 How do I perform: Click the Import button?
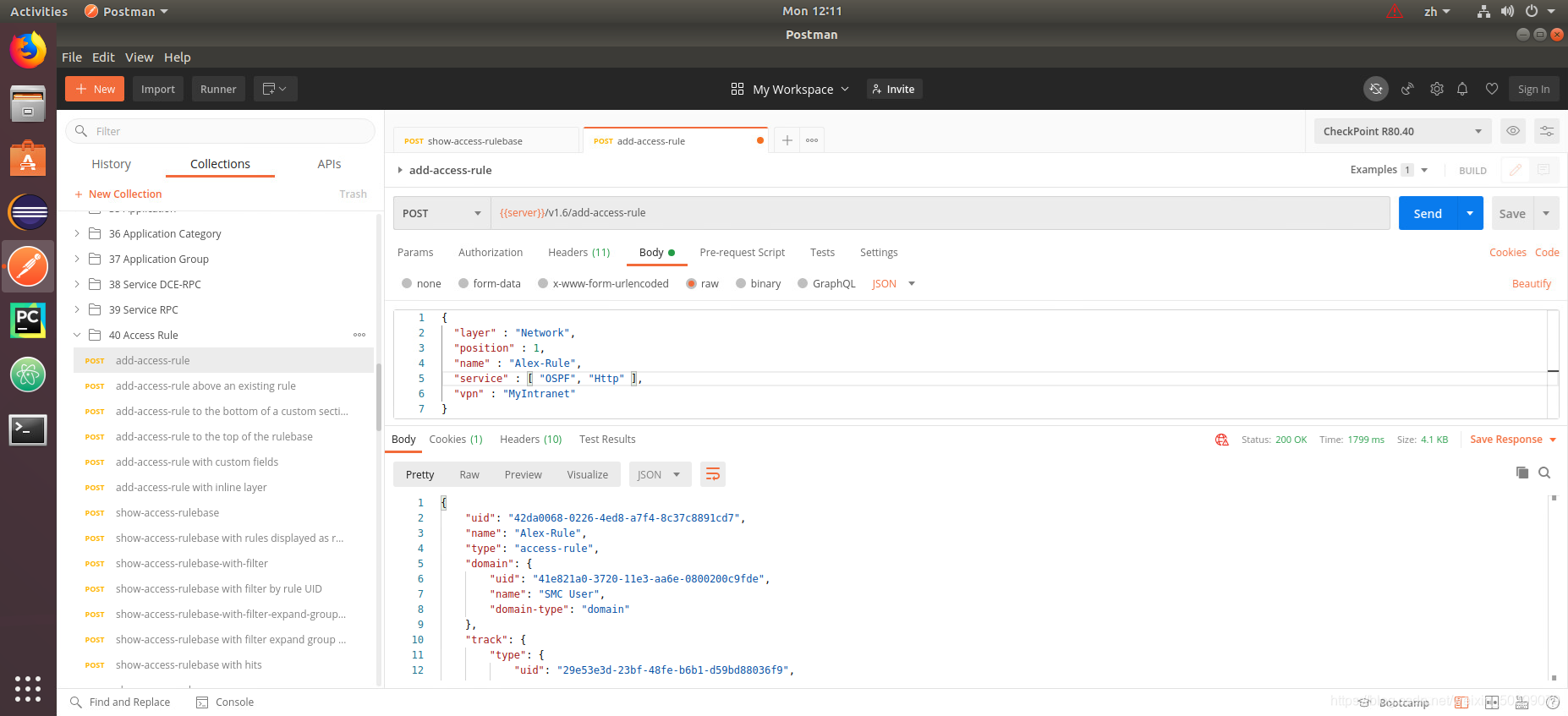click(x=158, y=89)
